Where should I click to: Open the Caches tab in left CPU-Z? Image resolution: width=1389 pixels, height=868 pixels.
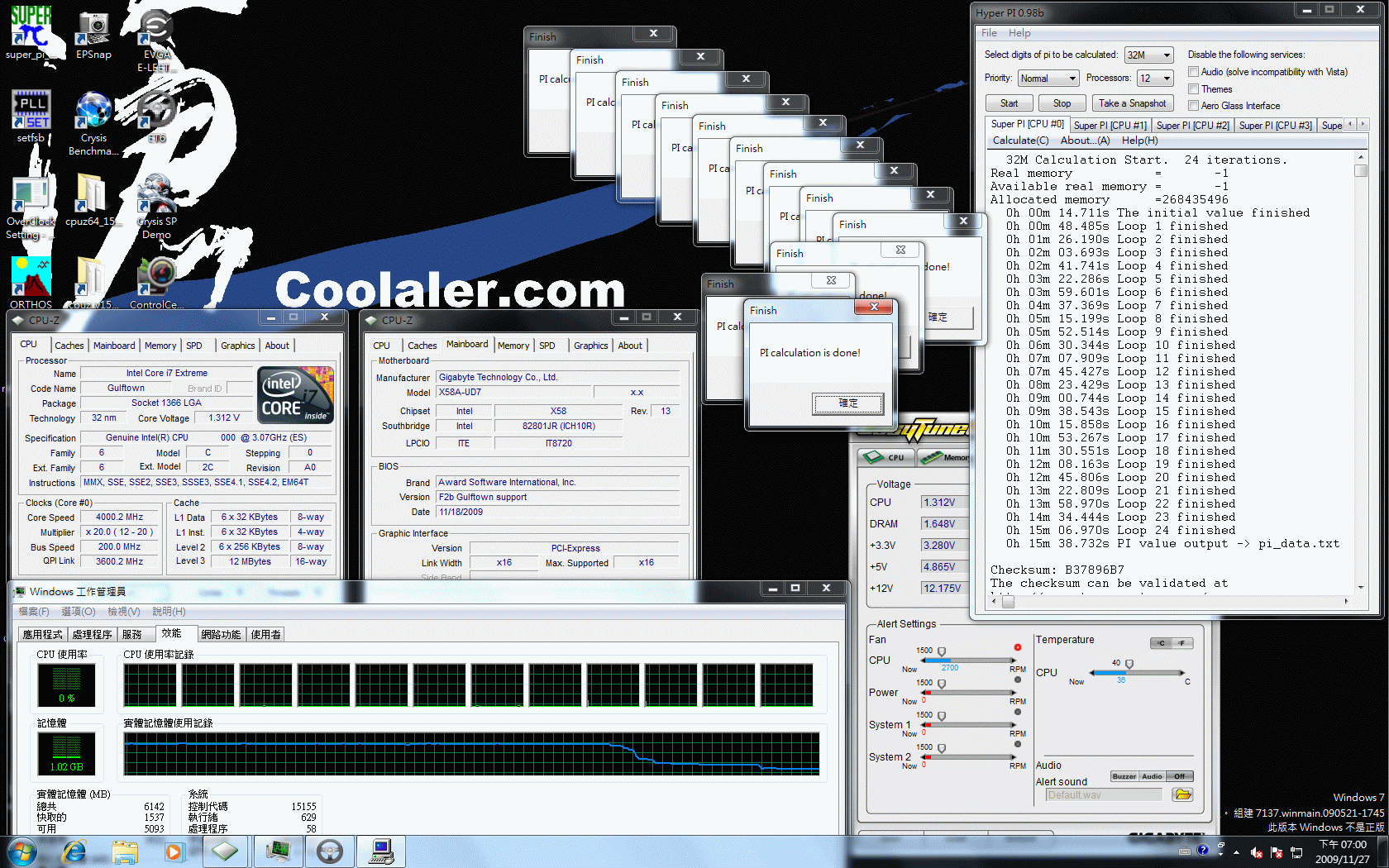click(x=69, y=346)
